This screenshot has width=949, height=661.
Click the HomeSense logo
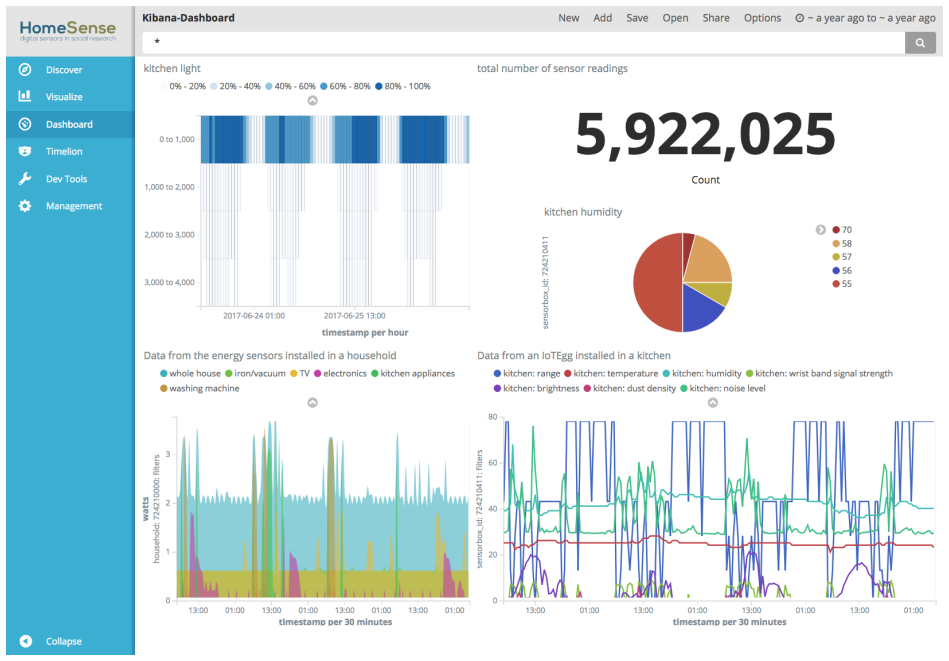point(68,31)
